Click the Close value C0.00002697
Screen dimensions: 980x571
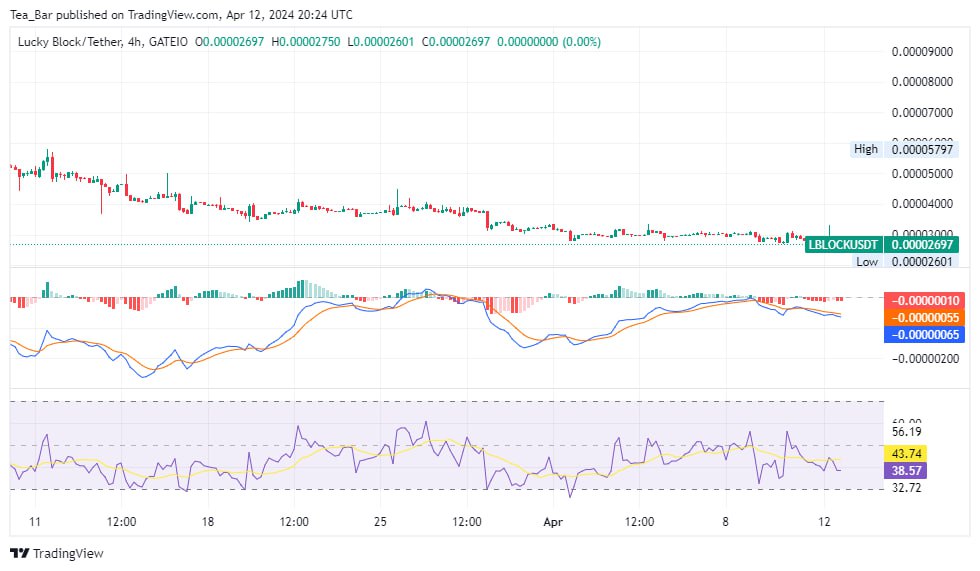456,42
